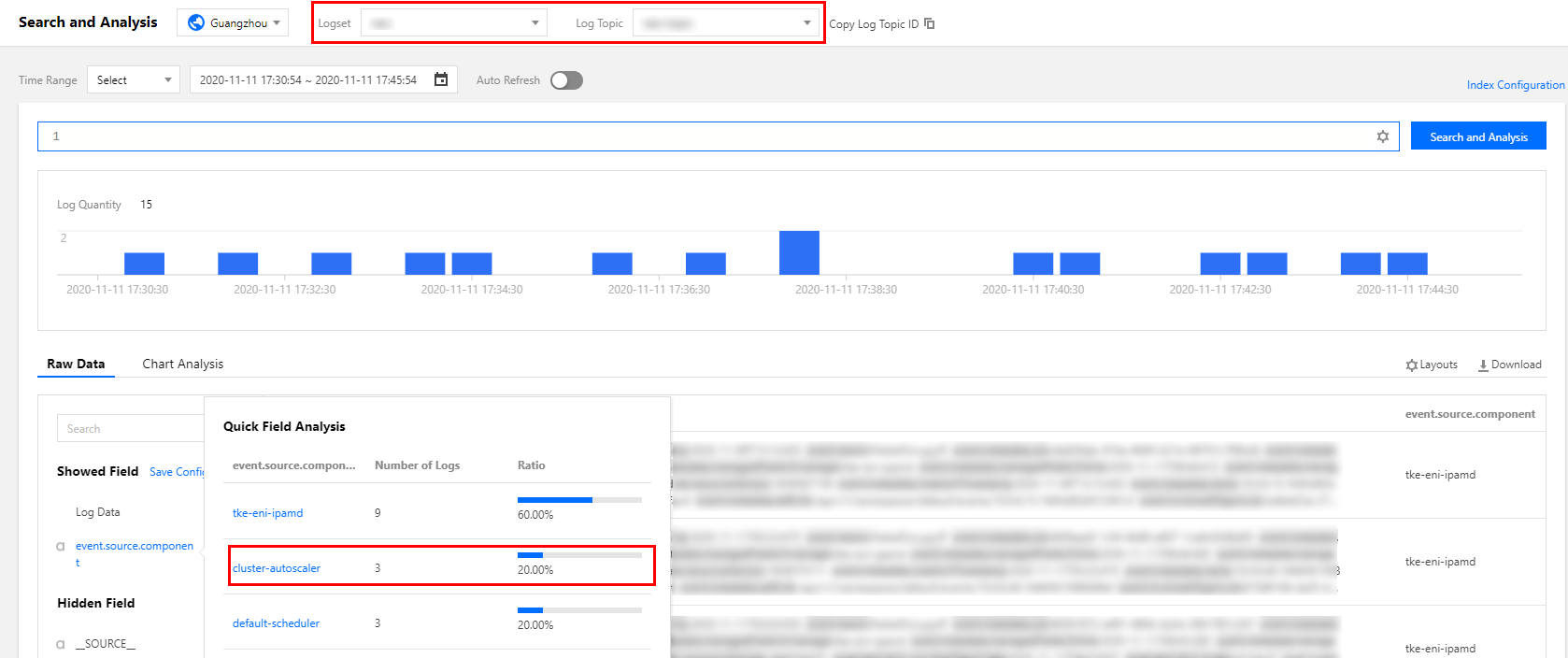Click the 20.00% ratio bar for default-scheduler
The image size is (1568, 658).
click(x=579, y=610)
